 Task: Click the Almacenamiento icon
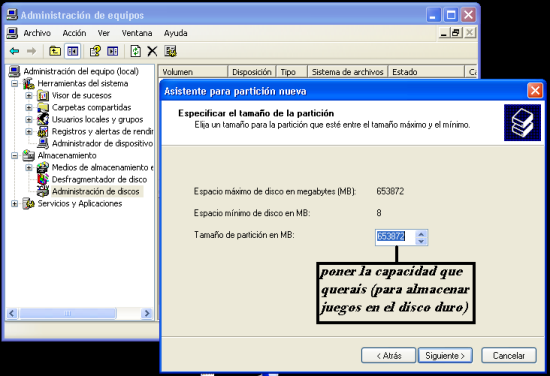point(29,155)
